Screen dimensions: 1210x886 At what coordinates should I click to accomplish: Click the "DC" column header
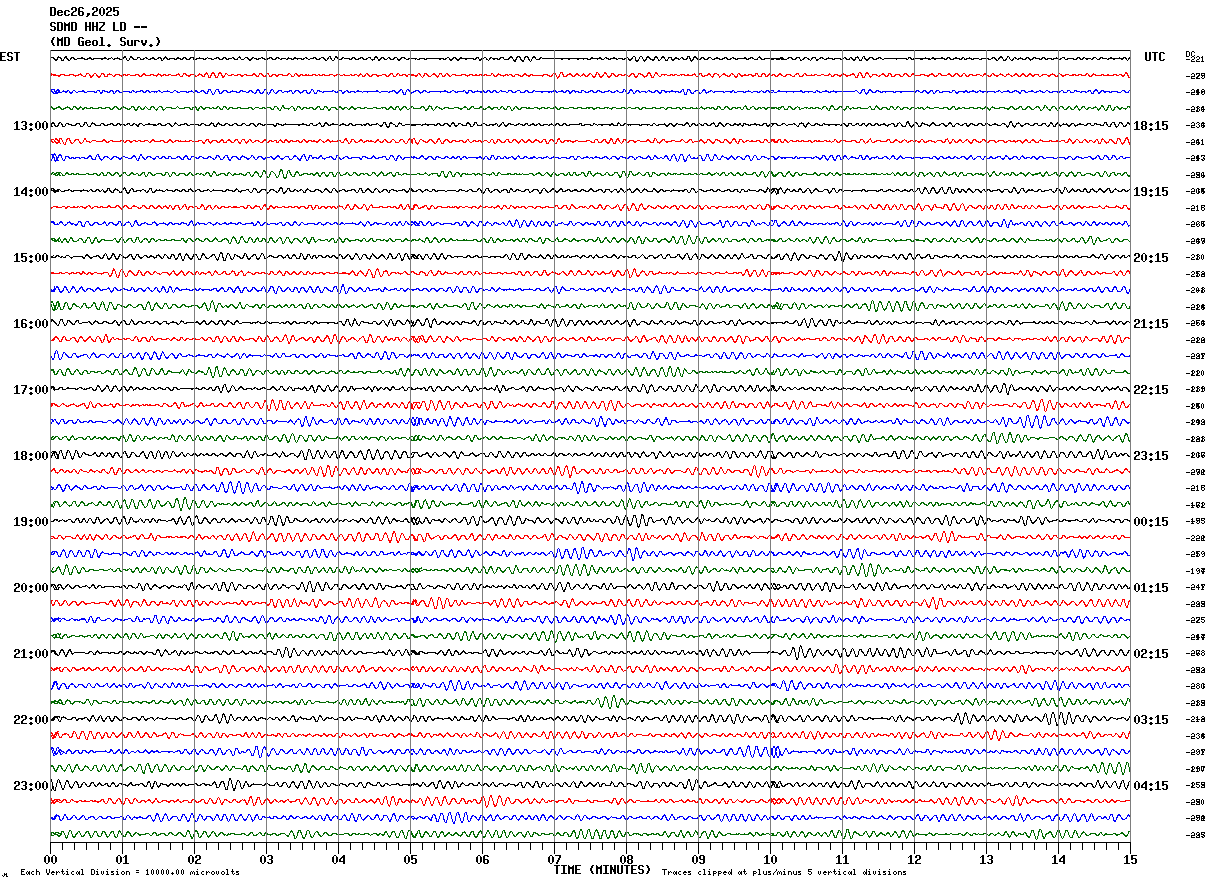(x=1190, y=54)
